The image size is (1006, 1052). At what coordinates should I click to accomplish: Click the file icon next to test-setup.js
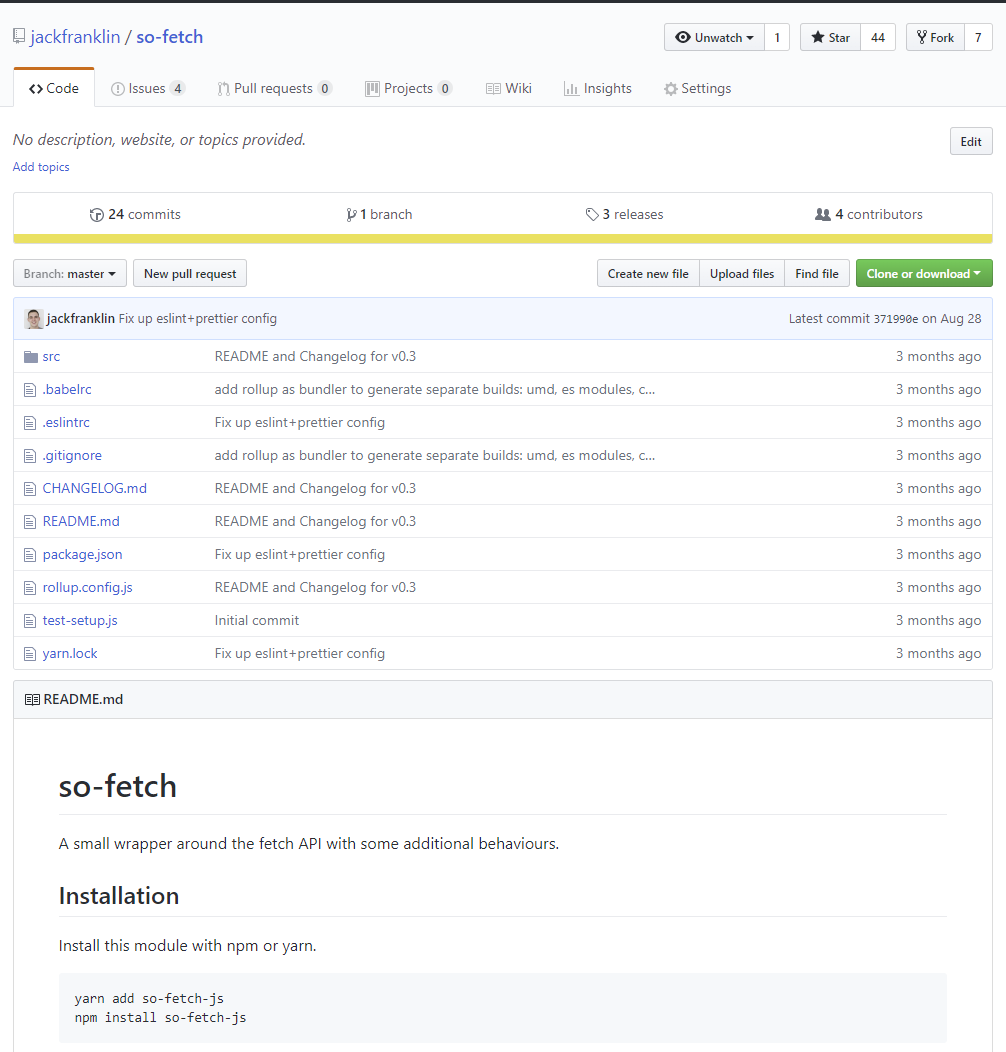click(30, 621)
